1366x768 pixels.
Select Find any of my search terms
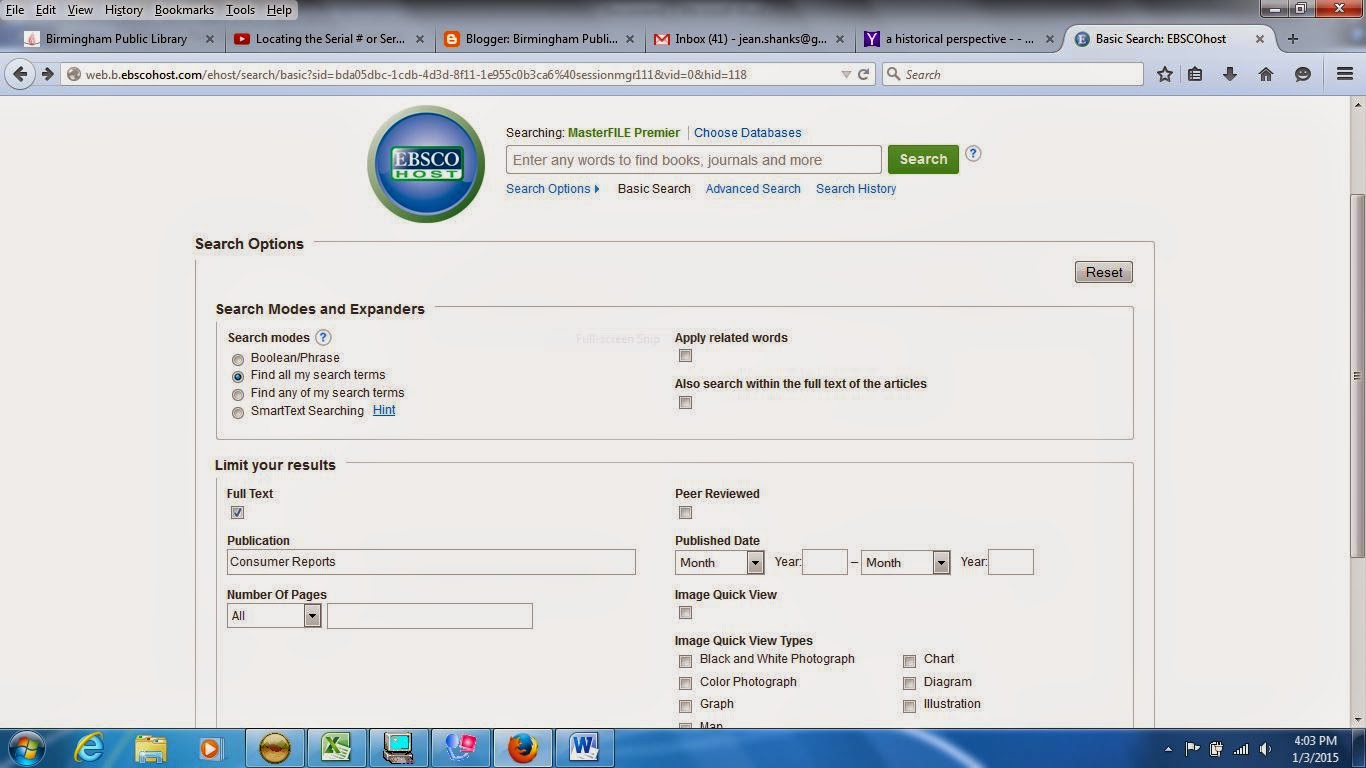(238, 395)
